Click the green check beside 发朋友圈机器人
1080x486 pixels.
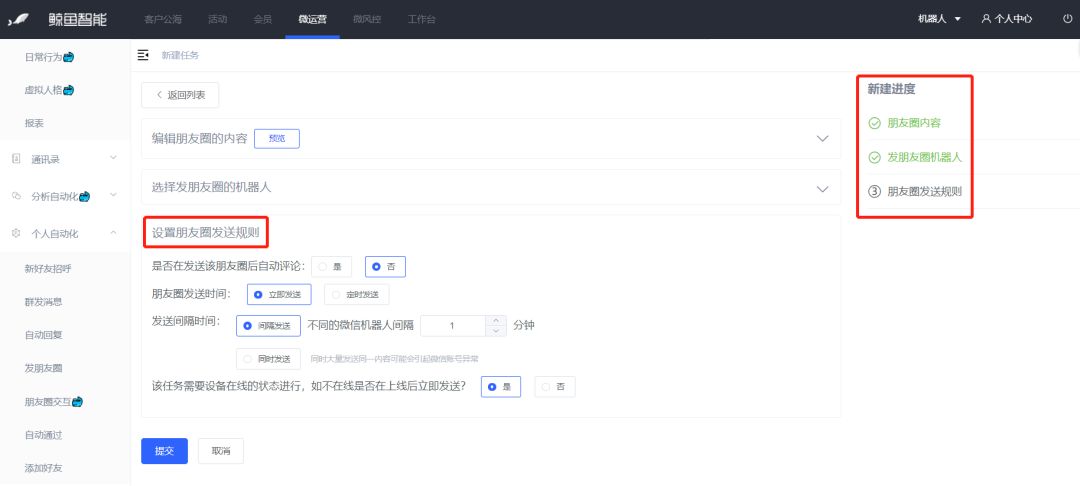875,158
